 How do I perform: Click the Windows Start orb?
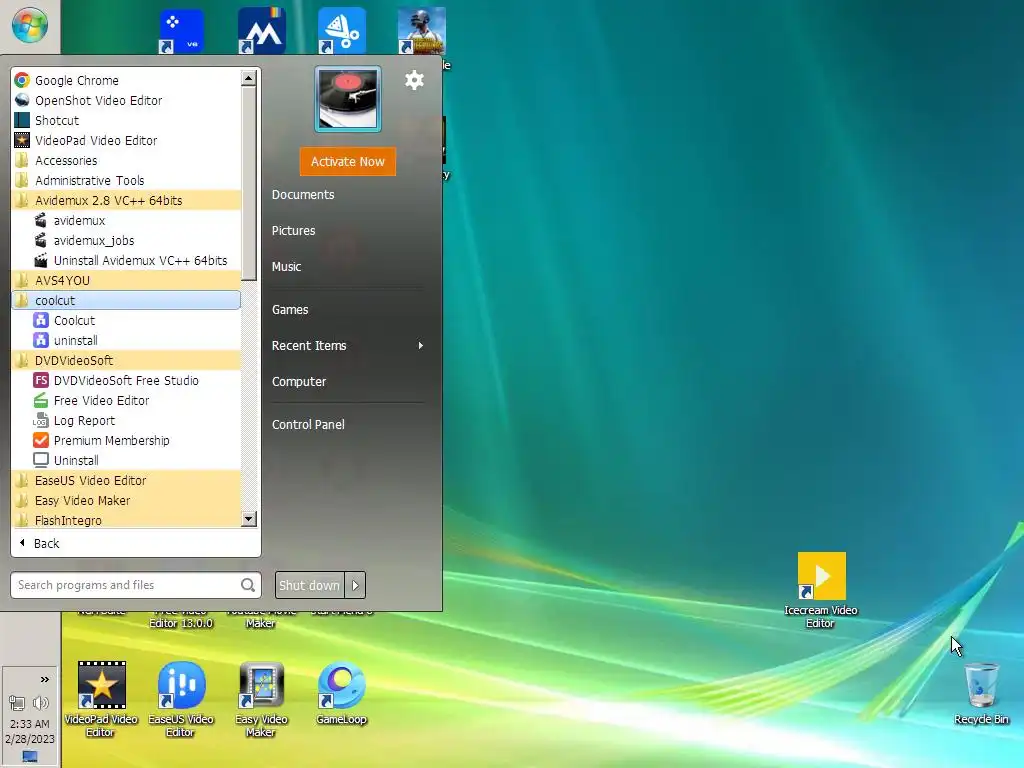click(x=30, y=25)
